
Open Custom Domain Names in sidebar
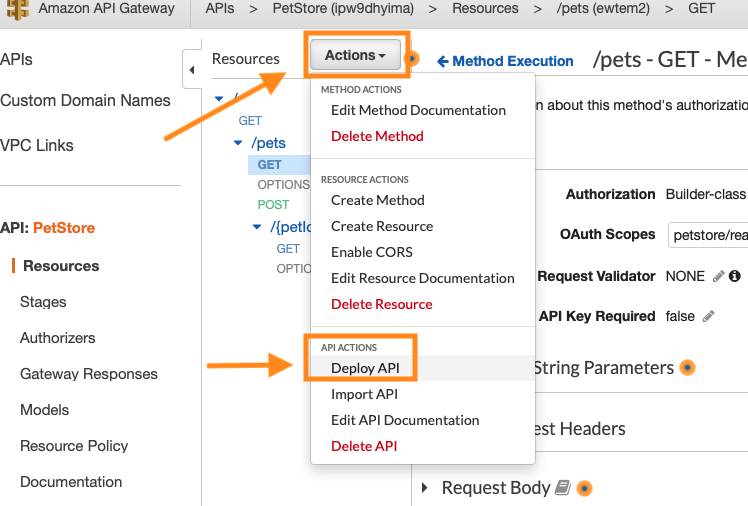[85, 101]
